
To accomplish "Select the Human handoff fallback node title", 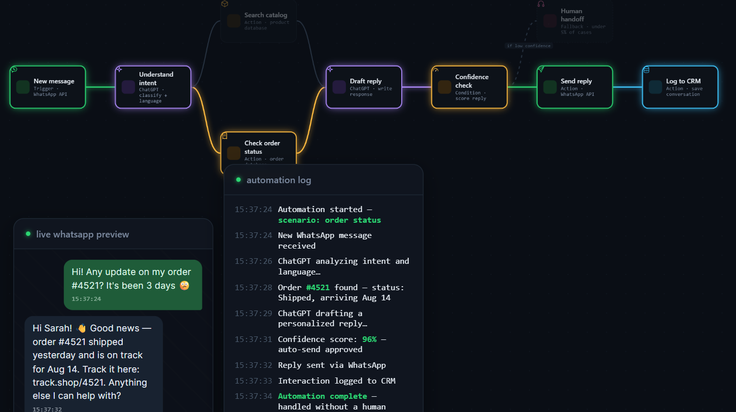I will click(x=572, y=15).
